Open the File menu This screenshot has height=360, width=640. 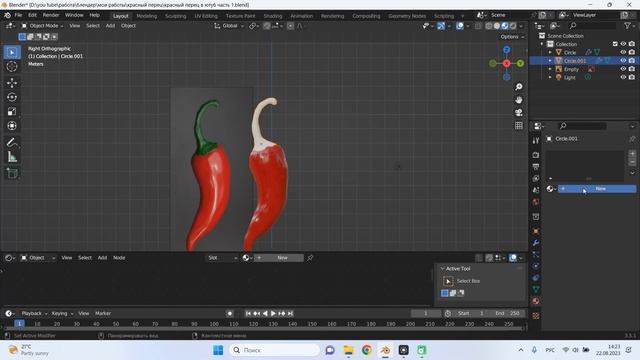click(18, 15)
